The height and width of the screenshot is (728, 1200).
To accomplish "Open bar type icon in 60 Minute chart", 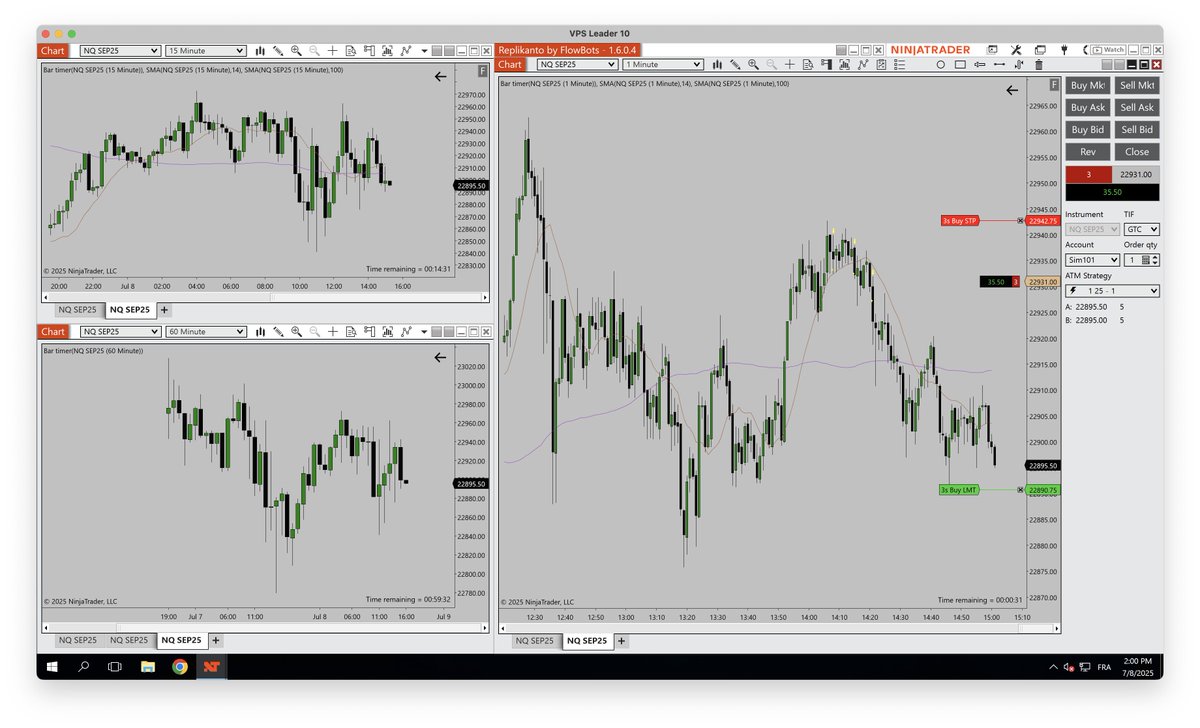I will point(260,331).
